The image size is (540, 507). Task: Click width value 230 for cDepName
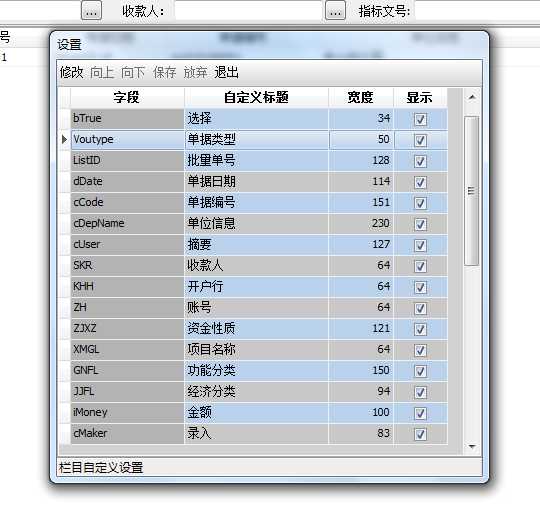point(361,224)
